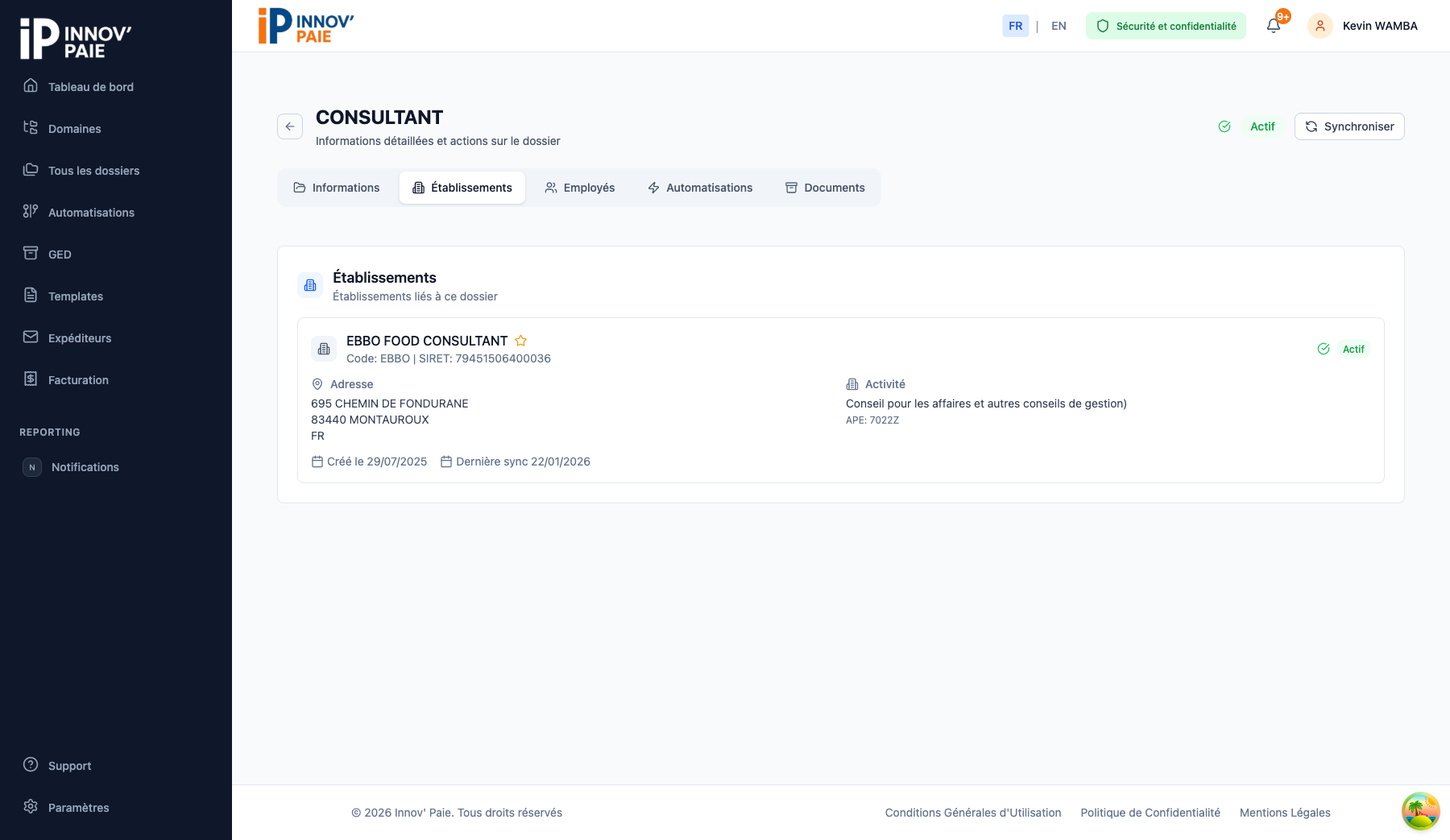Click the Kevin WAMBA user avatar
This screenshot has width=1450, height=840.
[x=1319, y=26]
